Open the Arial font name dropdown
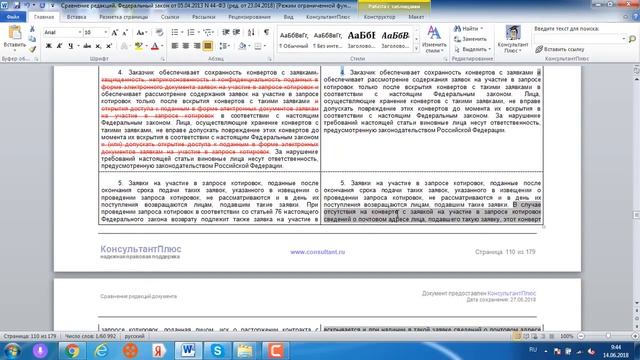The width and height of the screenshot is (640, 360). pos(80,33)
